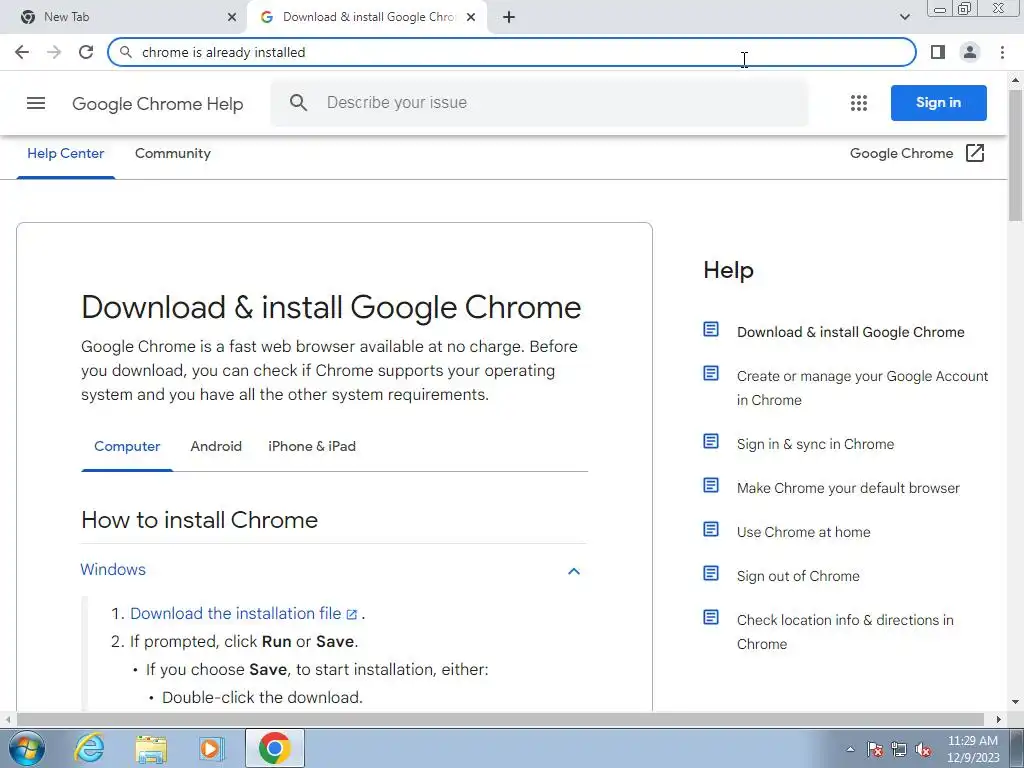Viewport: 1024px width, 768px height.
Task: Open Chrome side panel icon
Action: 938,52
